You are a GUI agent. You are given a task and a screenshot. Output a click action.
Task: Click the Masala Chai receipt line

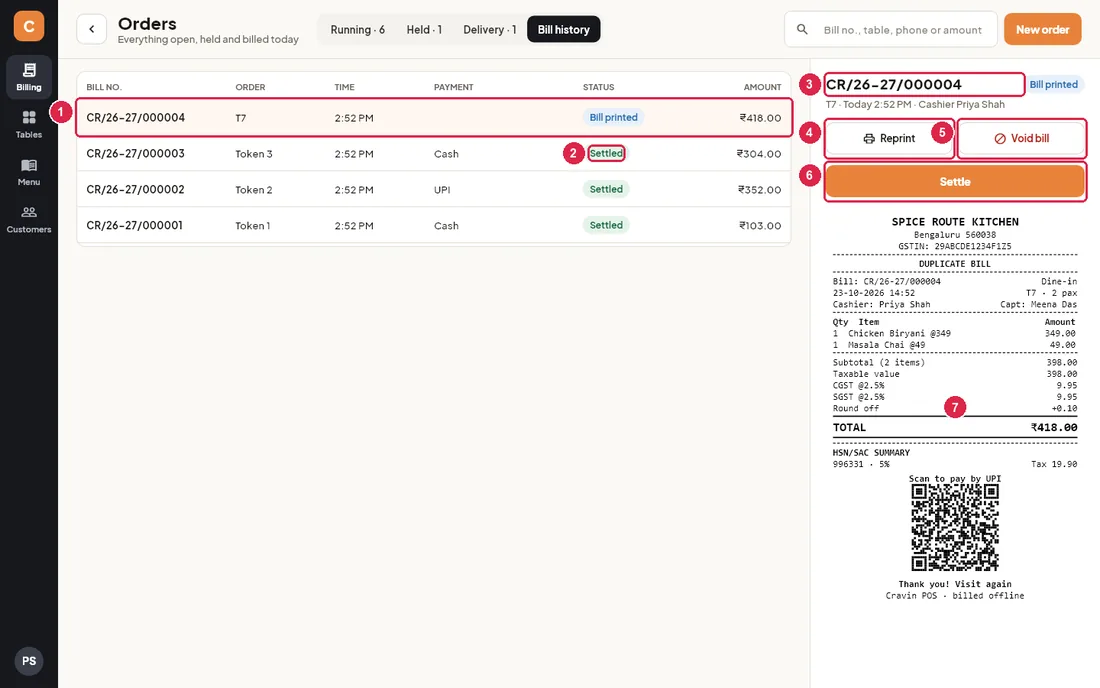955,345
